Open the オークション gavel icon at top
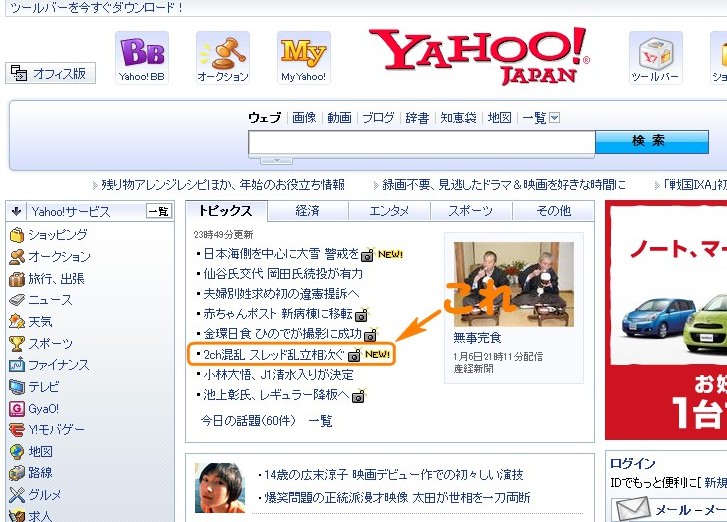This screenshot has width=727, height=522. coord(223,58)
